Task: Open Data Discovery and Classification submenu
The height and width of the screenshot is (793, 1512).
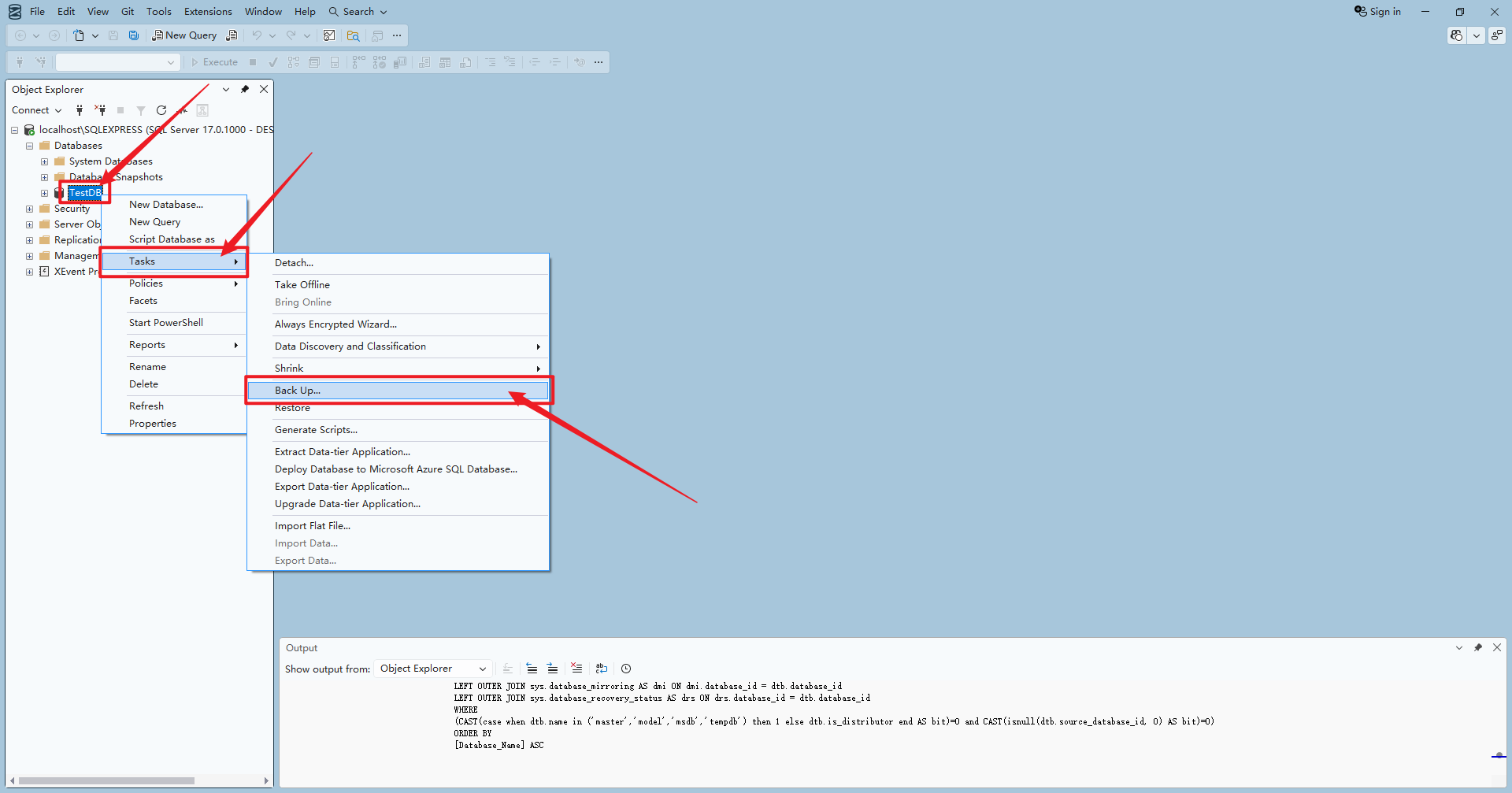Action: pos(398,346)
